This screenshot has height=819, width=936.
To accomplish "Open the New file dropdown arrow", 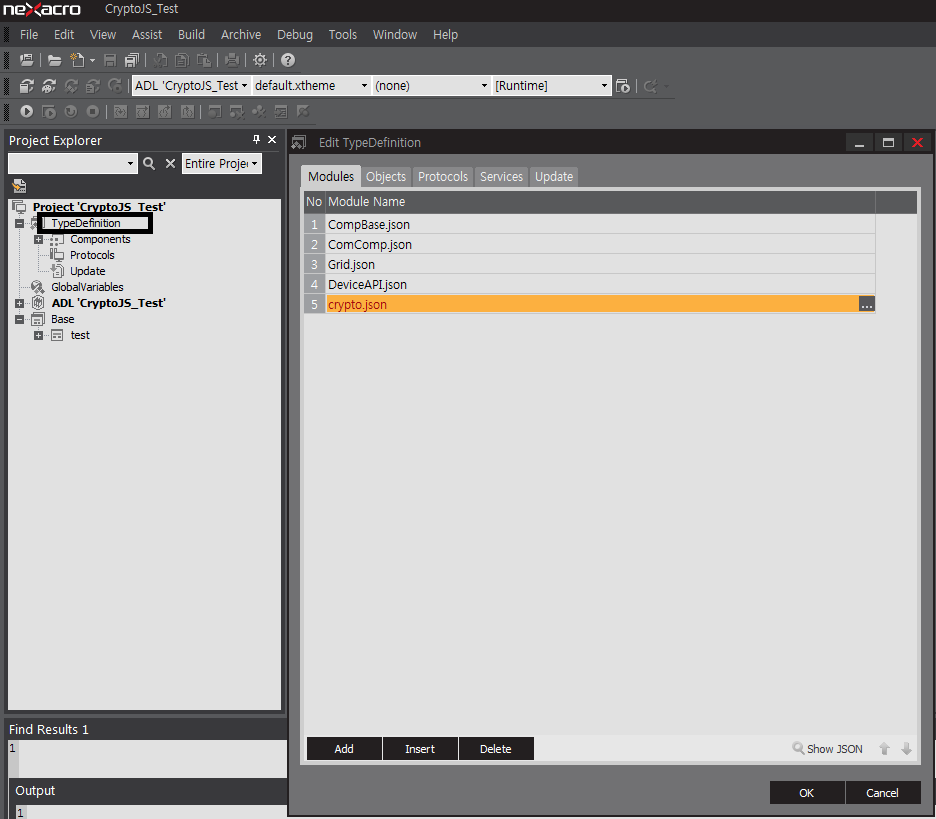I will coord(93,60).
